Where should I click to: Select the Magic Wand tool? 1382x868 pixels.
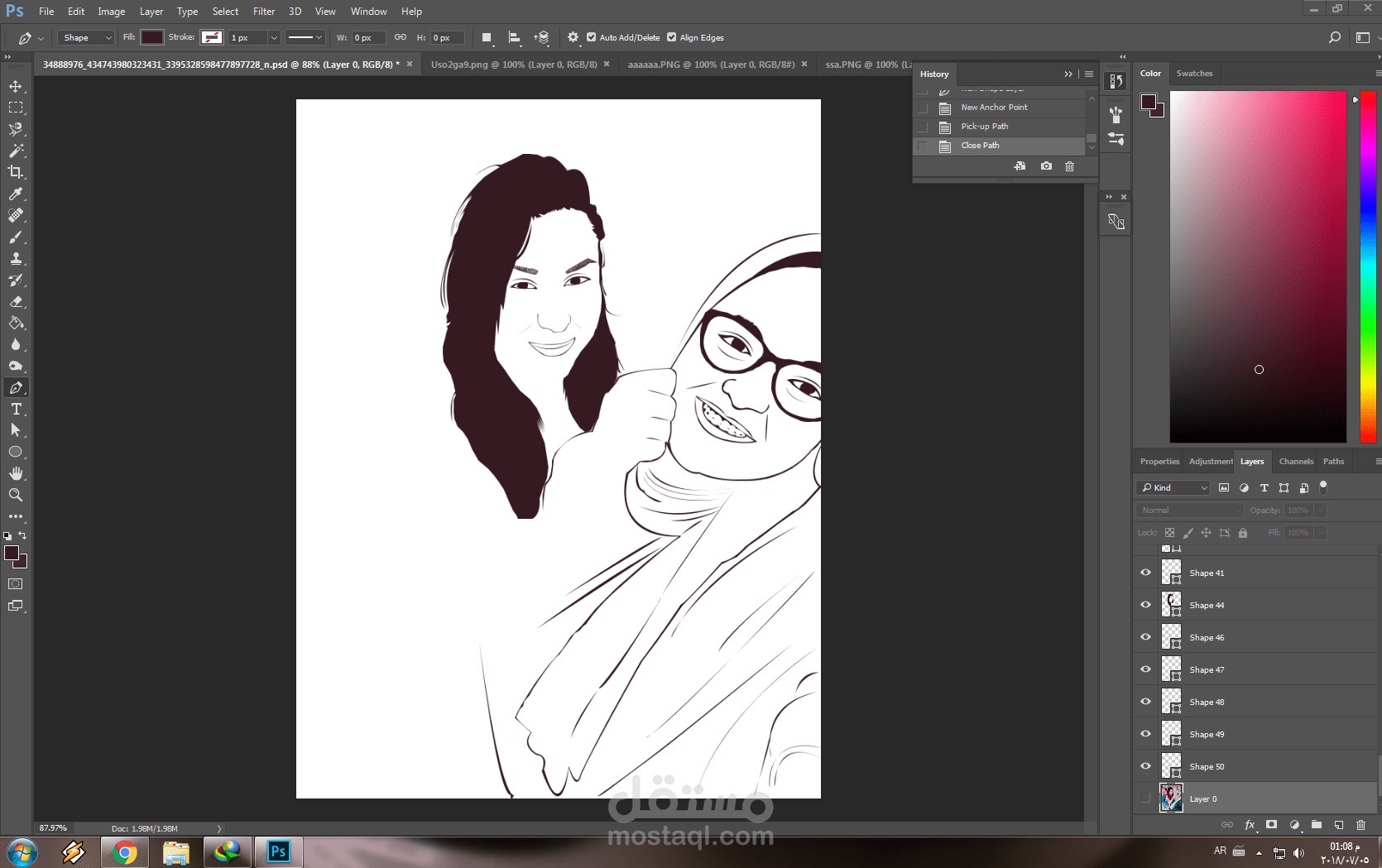pos(16,151)
